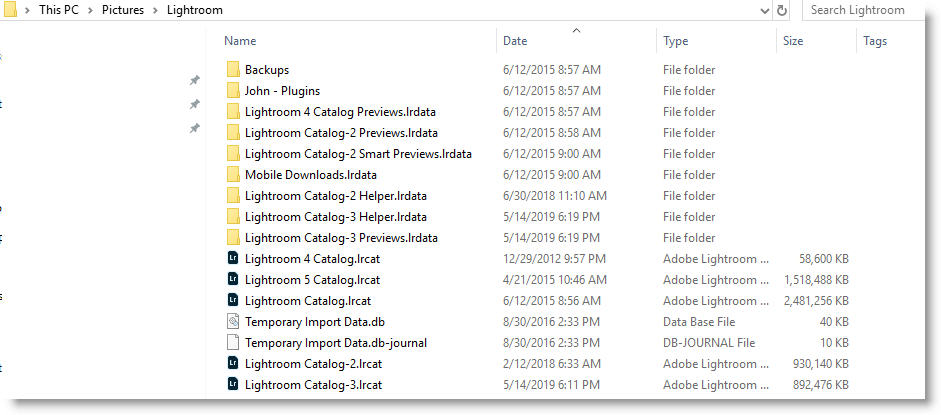Select Temporary Import Data.db-journal file icon

coord(233,342)
